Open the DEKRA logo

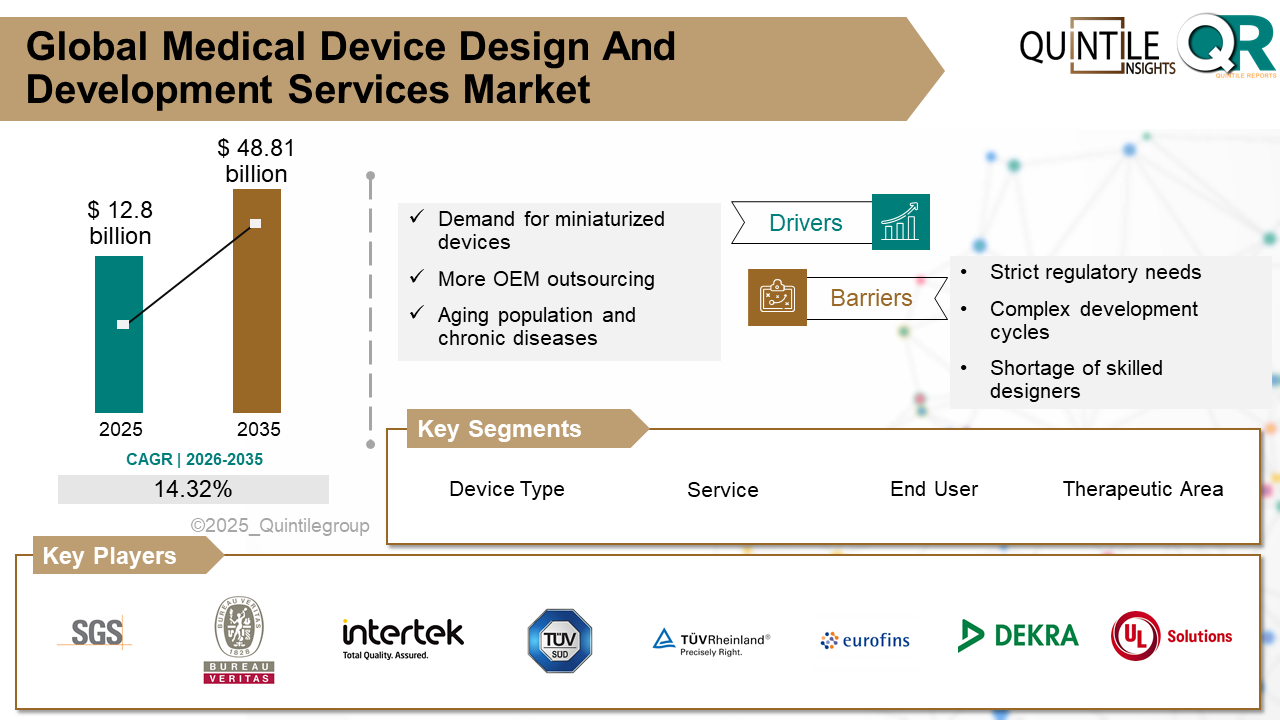pyautogui.click(x=1018, y=635)
